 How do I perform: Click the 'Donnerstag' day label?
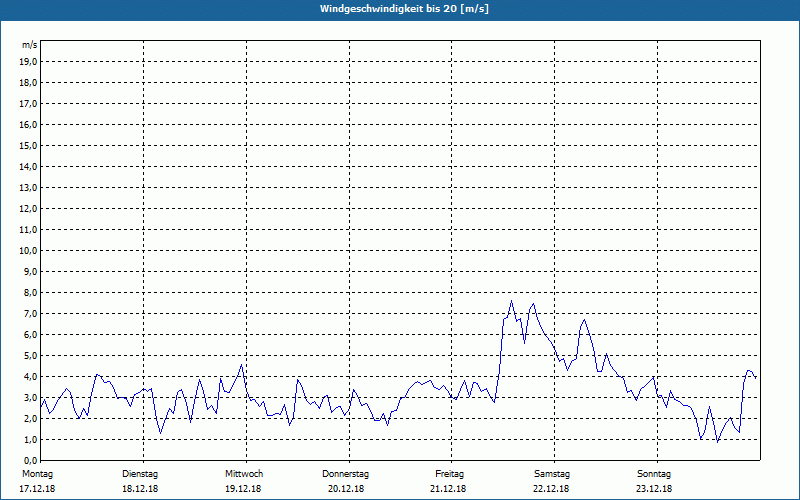click(345, 474)
